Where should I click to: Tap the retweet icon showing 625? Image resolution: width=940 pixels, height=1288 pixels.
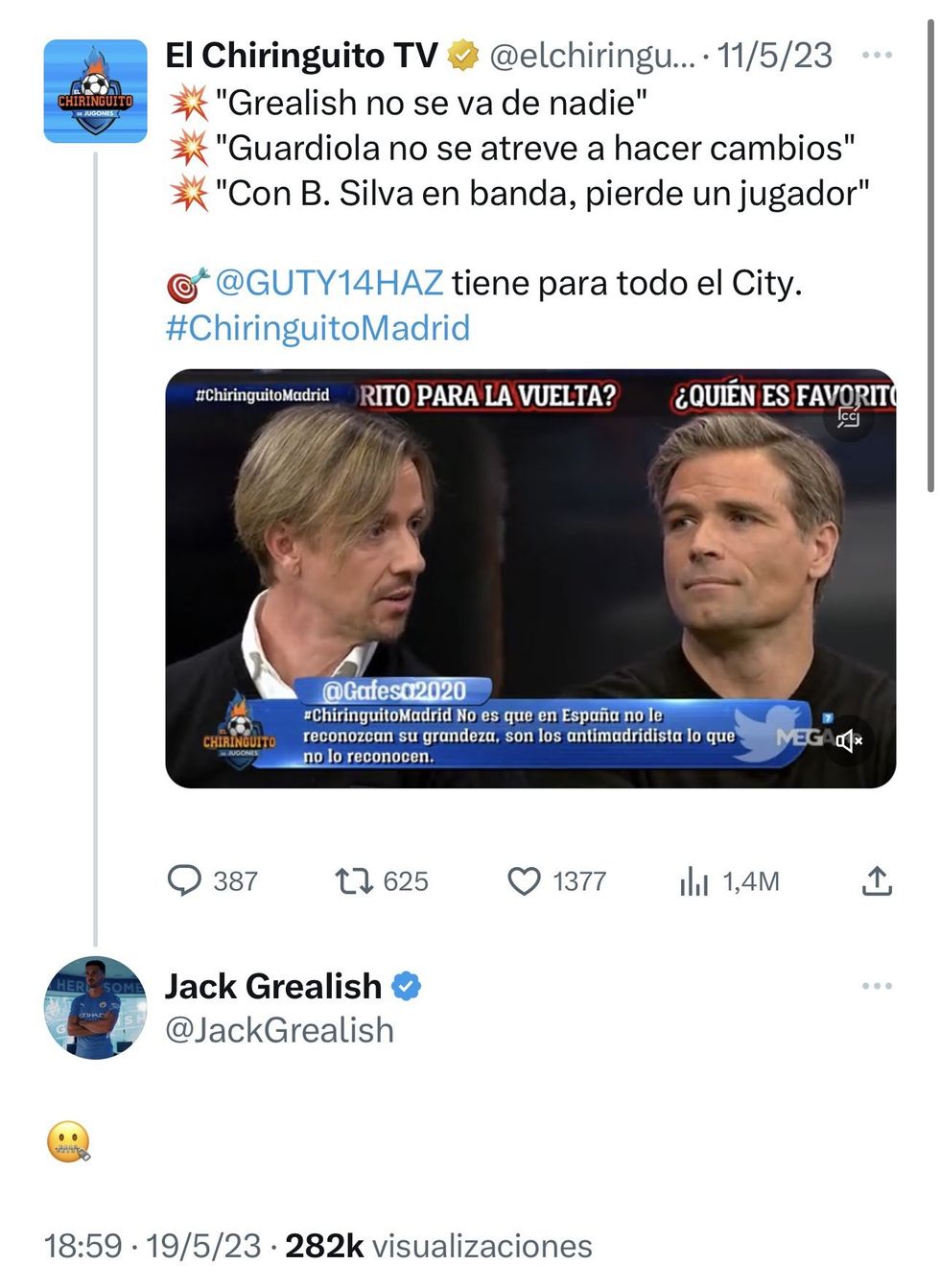[x=354, y=880]
